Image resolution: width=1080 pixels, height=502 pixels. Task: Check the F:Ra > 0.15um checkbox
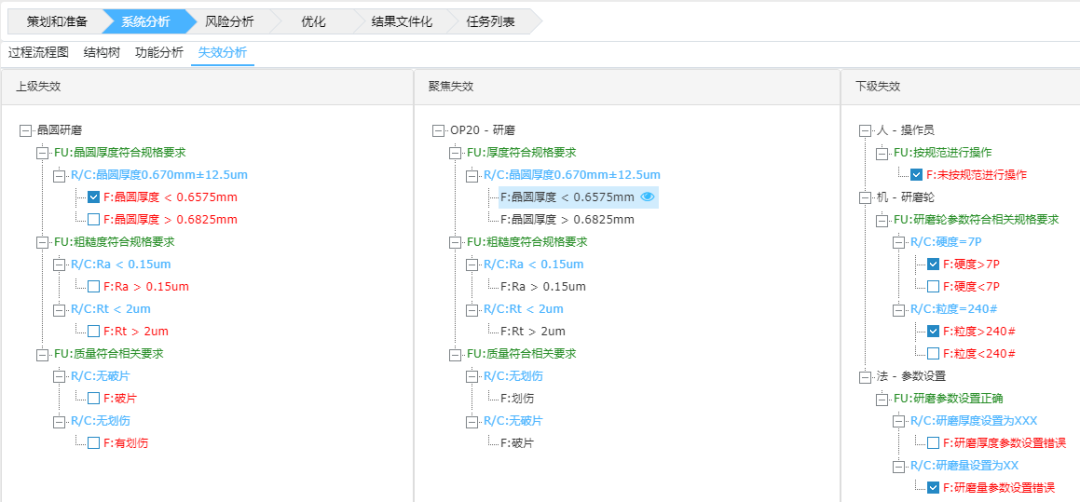[x=94, y=286]
